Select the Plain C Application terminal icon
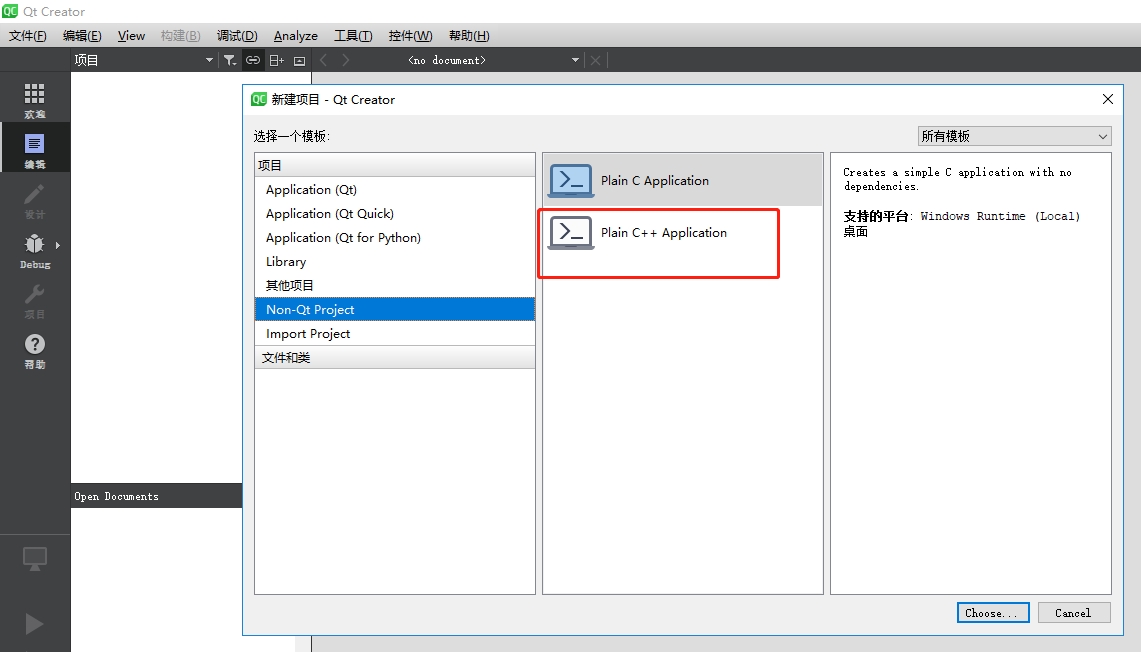The image size is (1141, 652). click(x=571, y=180)
